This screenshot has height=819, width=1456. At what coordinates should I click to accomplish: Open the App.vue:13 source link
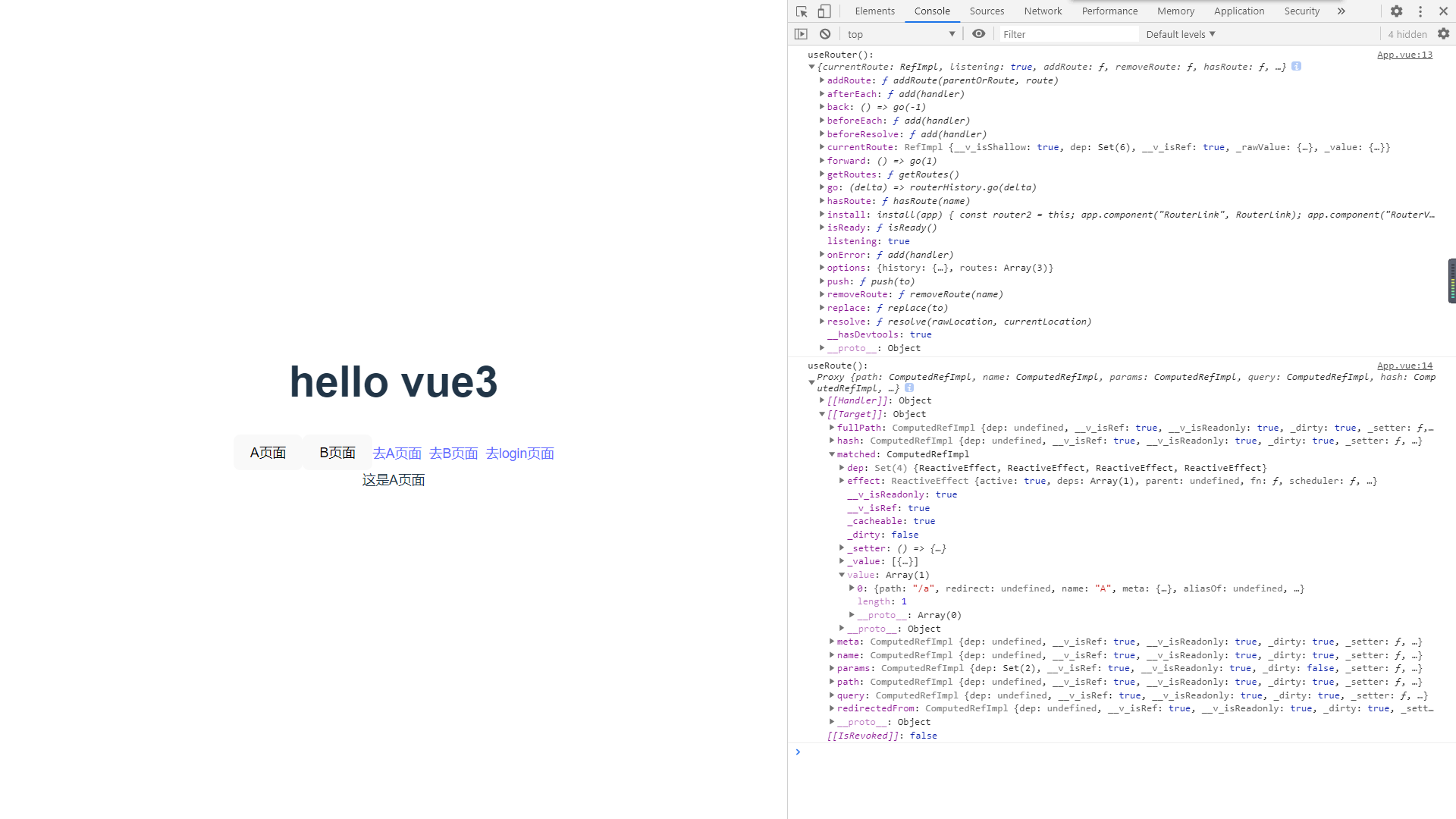pyautogui.click(x=1404, y=55)
